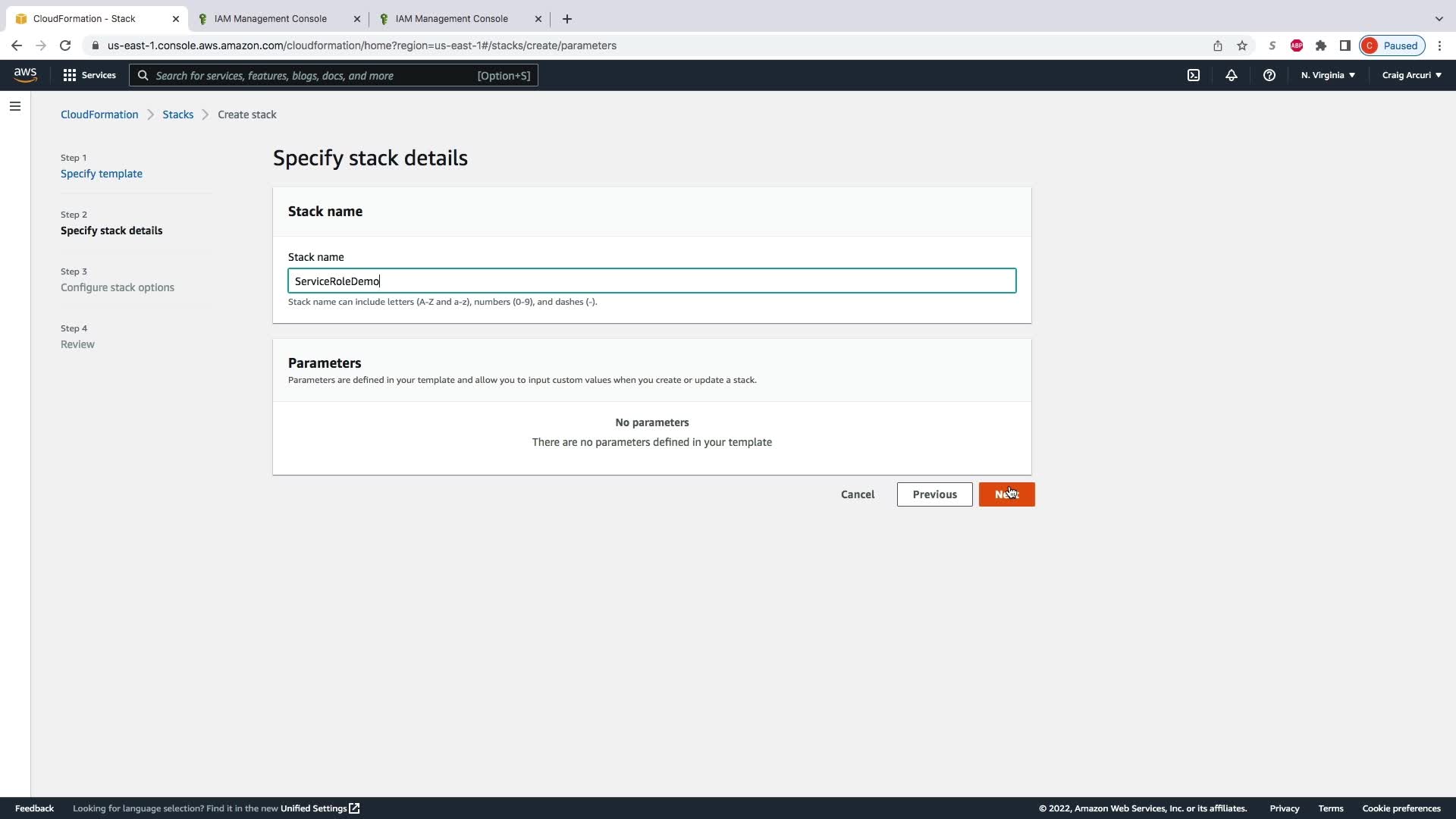Click the Previous button
This screenshot has width=1456, height=819.
(x=934, y=494)
